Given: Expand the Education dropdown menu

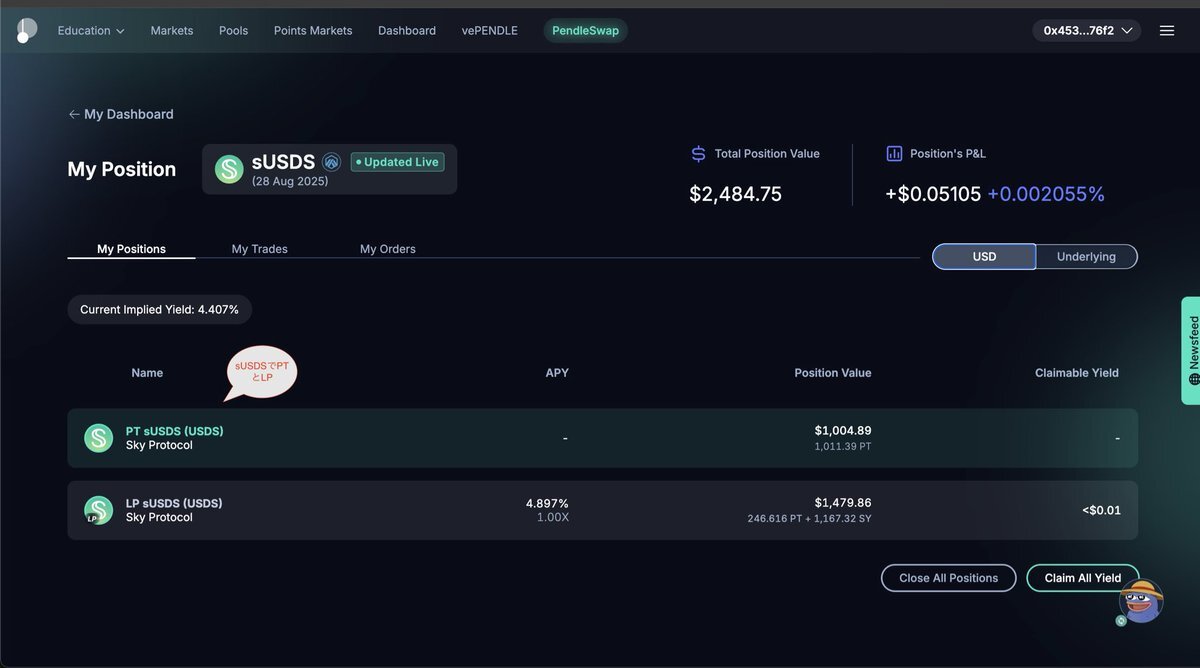Looking at the screenshot, I should coord(91,31).
